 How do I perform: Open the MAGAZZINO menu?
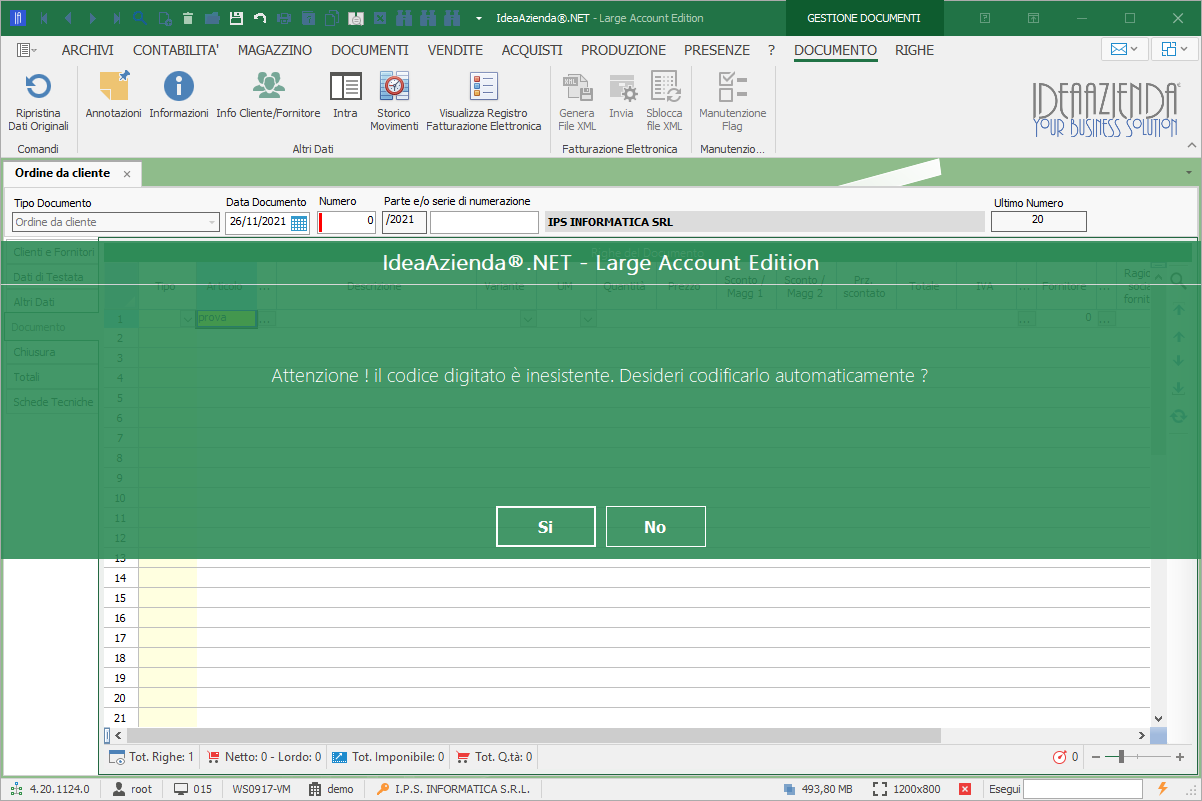tap(275, 50)
